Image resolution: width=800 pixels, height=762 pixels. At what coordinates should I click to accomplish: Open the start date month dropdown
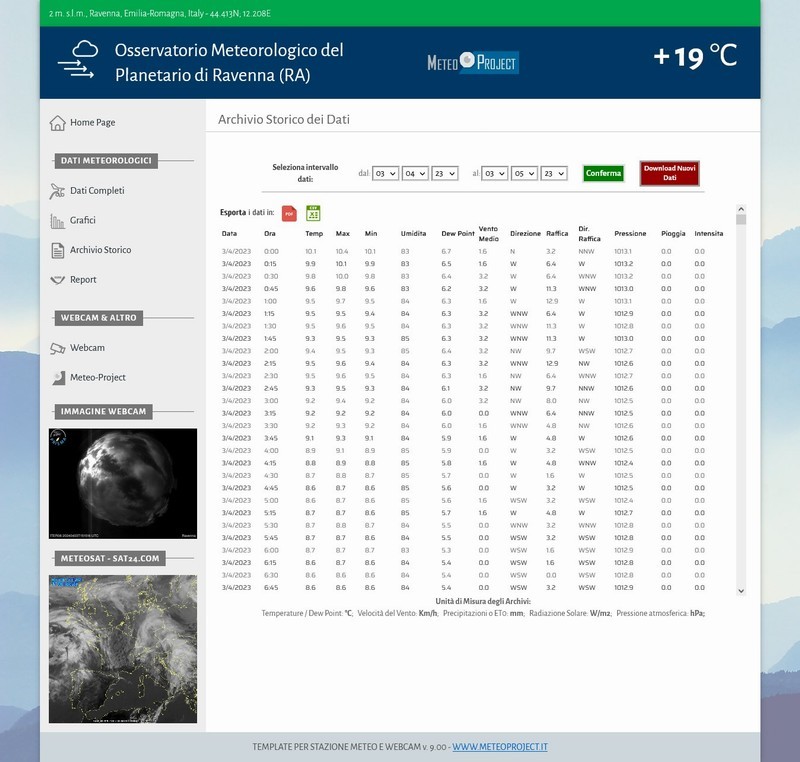click(x=415, y=173)
